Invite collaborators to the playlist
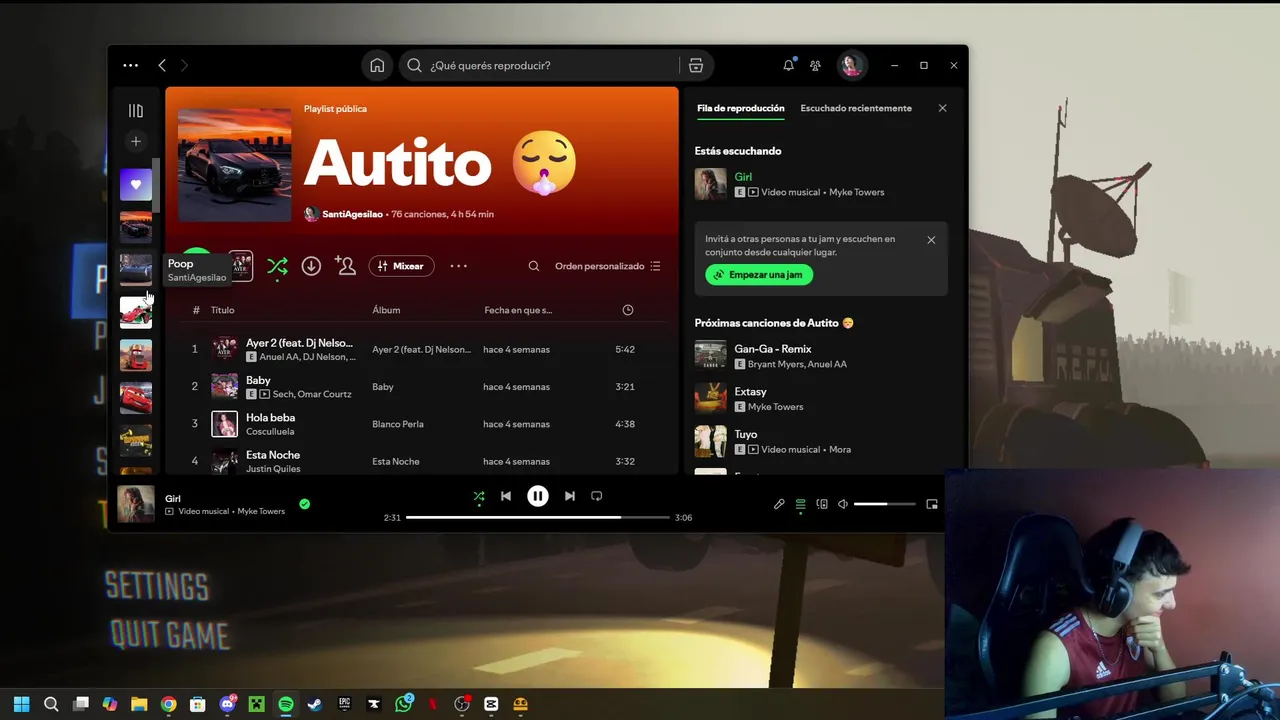The image size is (1280, 720). click(345, 266)
